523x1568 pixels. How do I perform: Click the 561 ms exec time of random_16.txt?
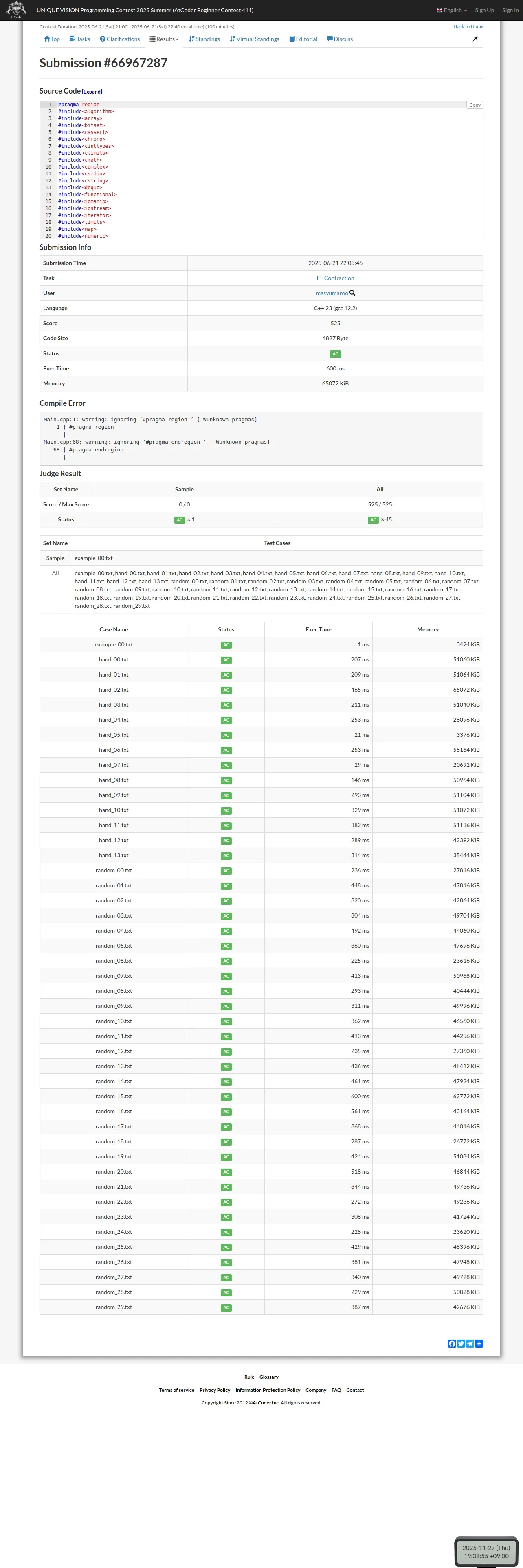tap(360, 1111)
